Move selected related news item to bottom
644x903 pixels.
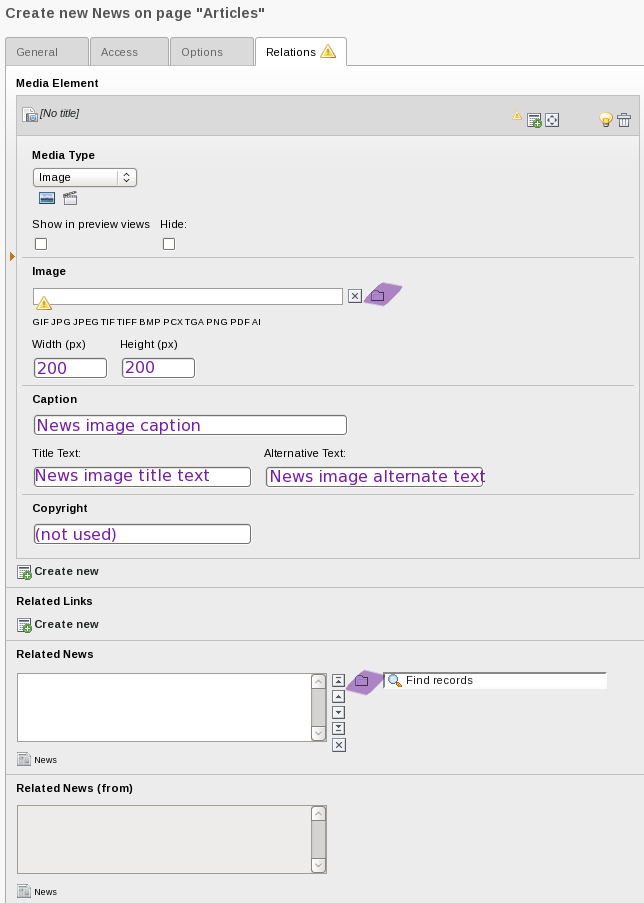[339, 728]
